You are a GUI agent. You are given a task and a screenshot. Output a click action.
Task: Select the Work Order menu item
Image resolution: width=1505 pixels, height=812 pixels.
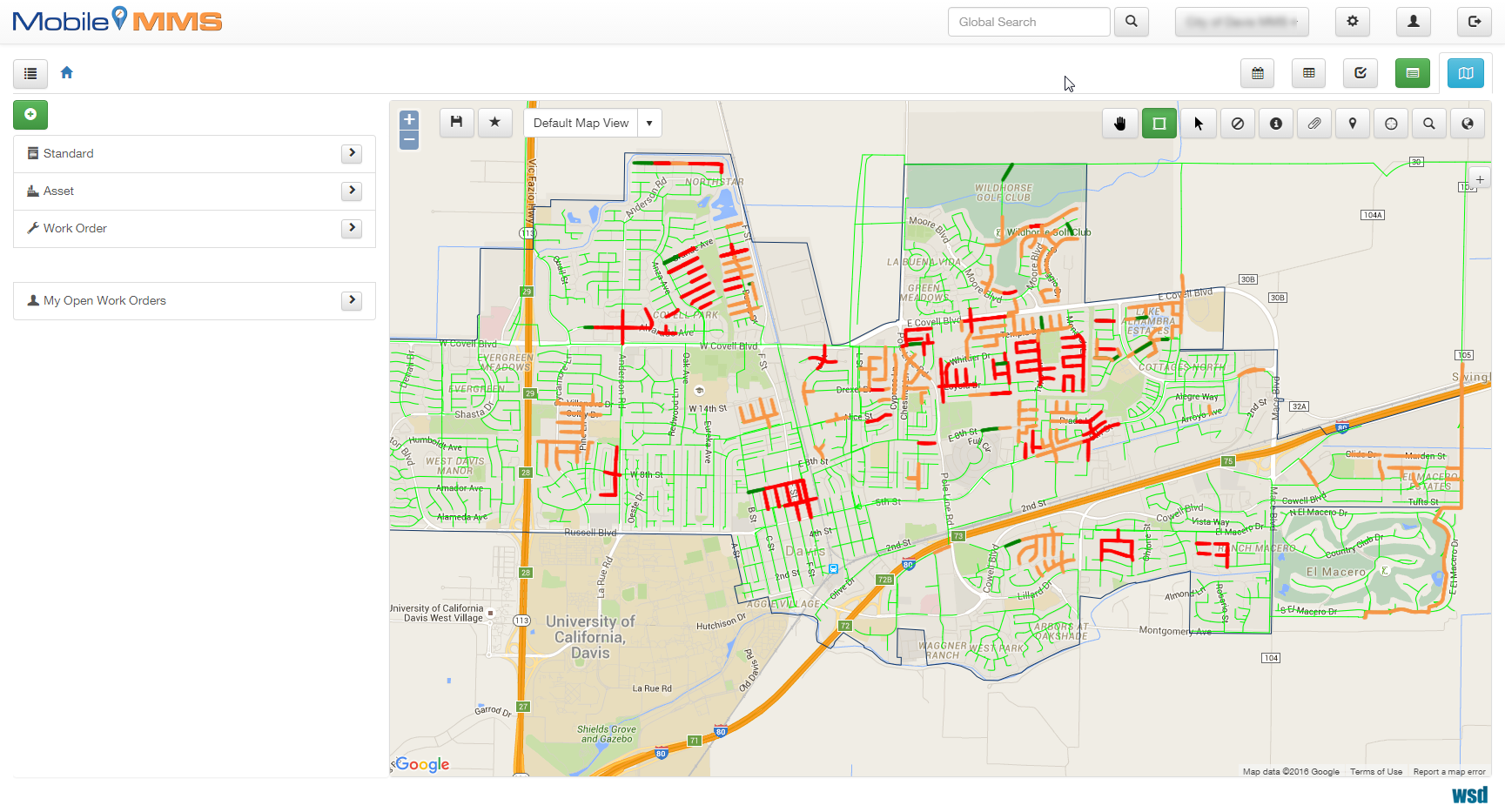click(194, 229)
